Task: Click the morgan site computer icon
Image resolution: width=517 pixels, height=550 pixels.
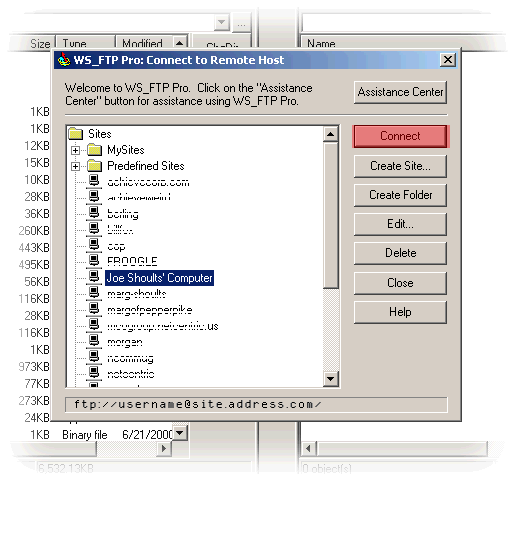Action: click(x=94, y=341)
